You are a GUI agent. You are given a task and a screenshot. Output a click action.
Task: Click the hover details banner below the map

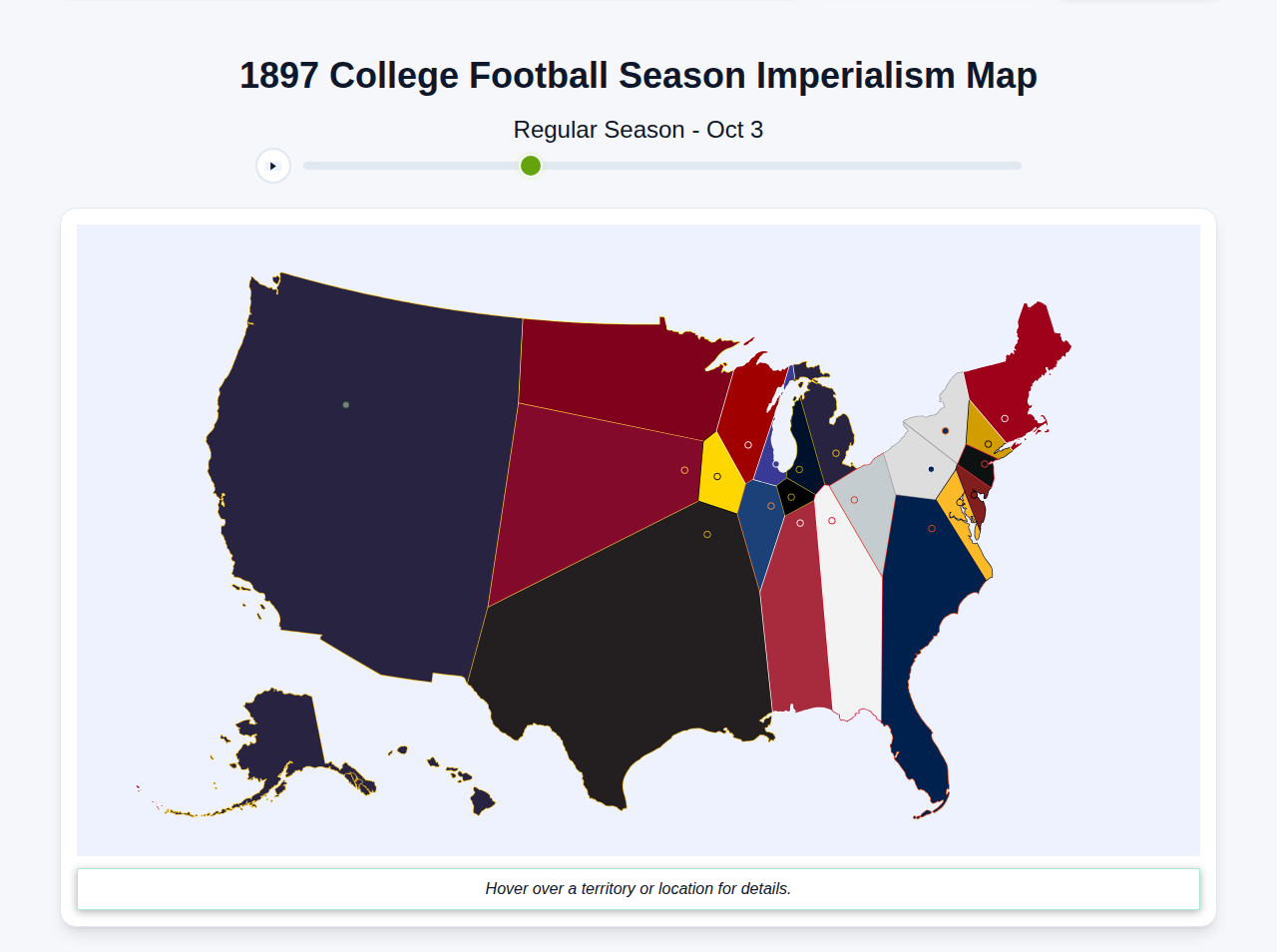click(638, 888)
